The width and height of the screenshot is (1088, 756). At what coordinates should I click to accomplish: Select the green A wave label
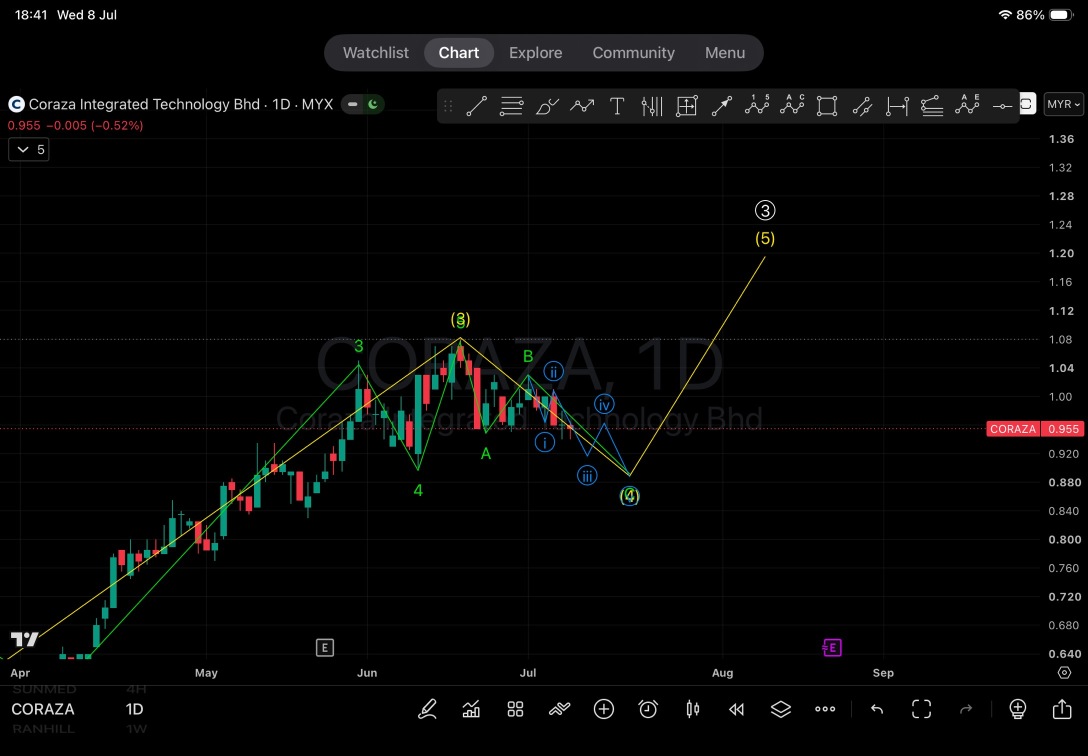coord(486,454)
